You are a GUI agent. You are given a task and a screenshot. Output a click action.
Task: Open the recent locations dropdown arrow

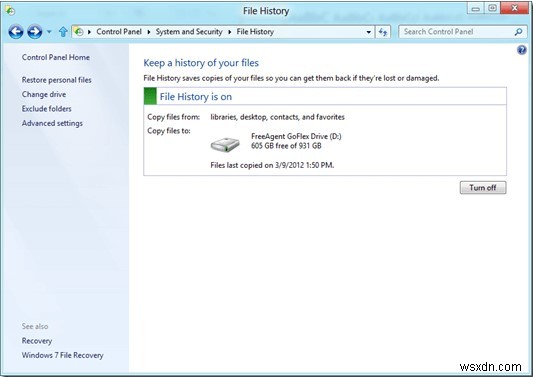49,32
